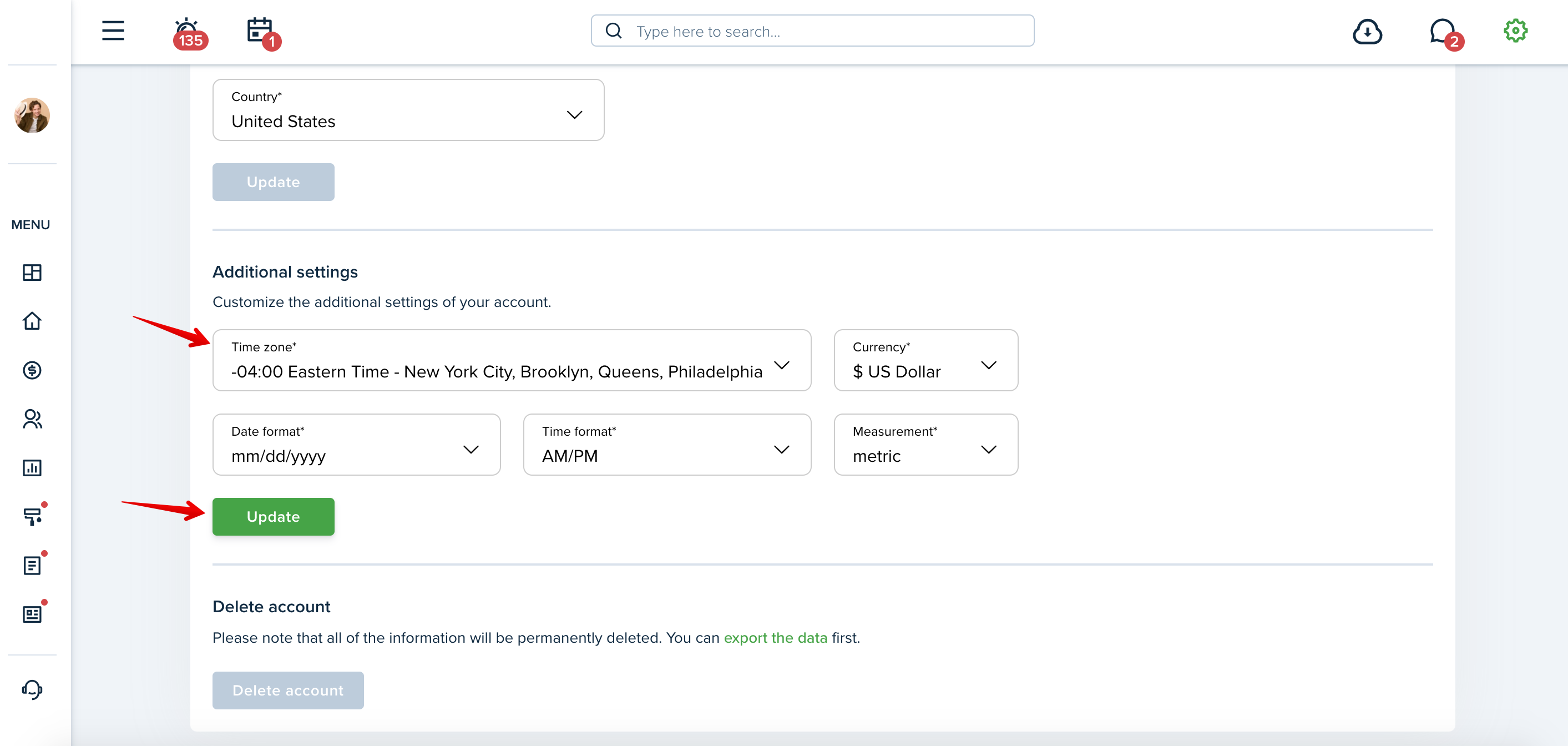Open the Measurement dropdown showing metric

[x=925, y=445]
